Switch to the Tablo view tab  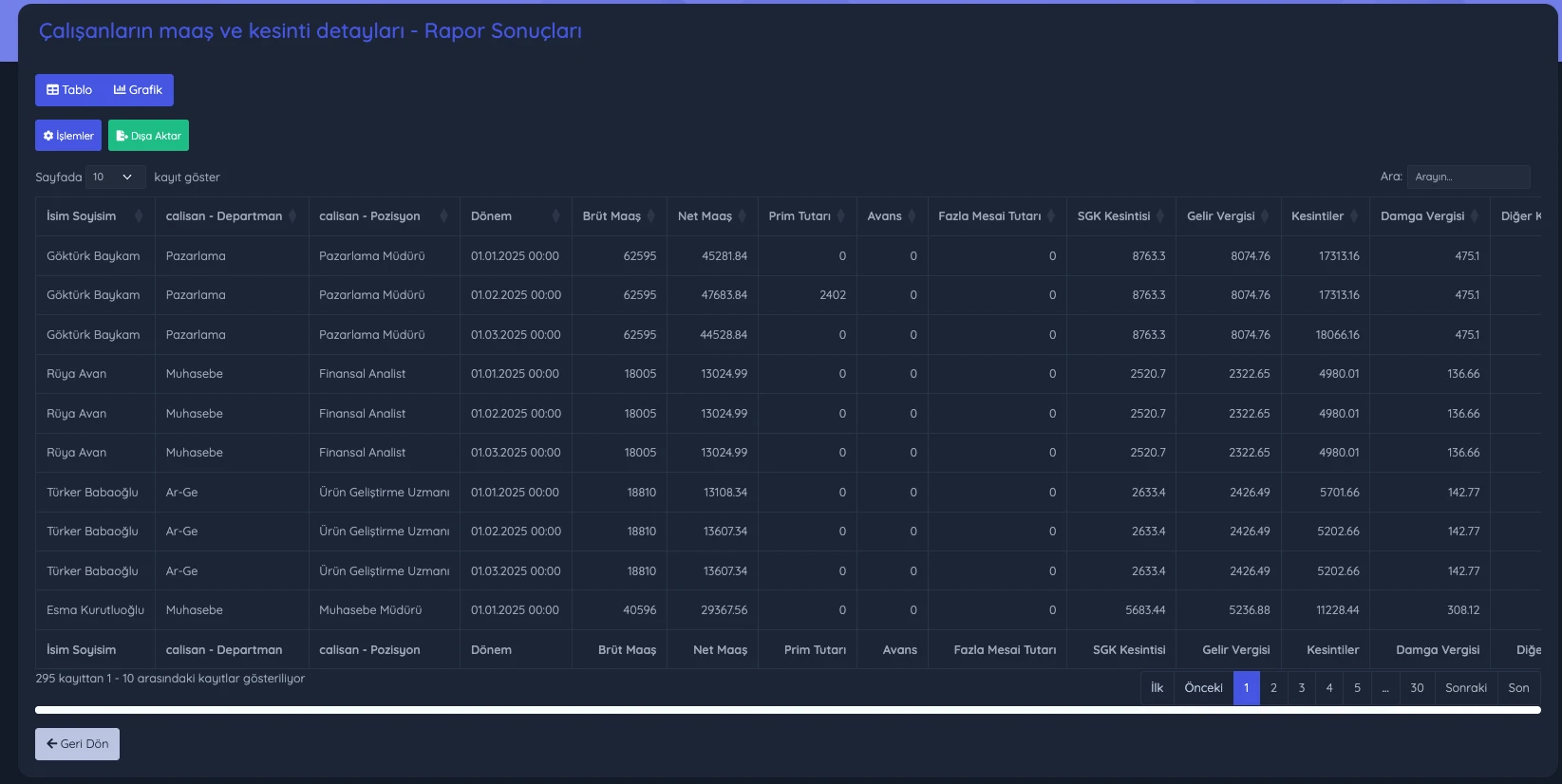click(69, 90)
